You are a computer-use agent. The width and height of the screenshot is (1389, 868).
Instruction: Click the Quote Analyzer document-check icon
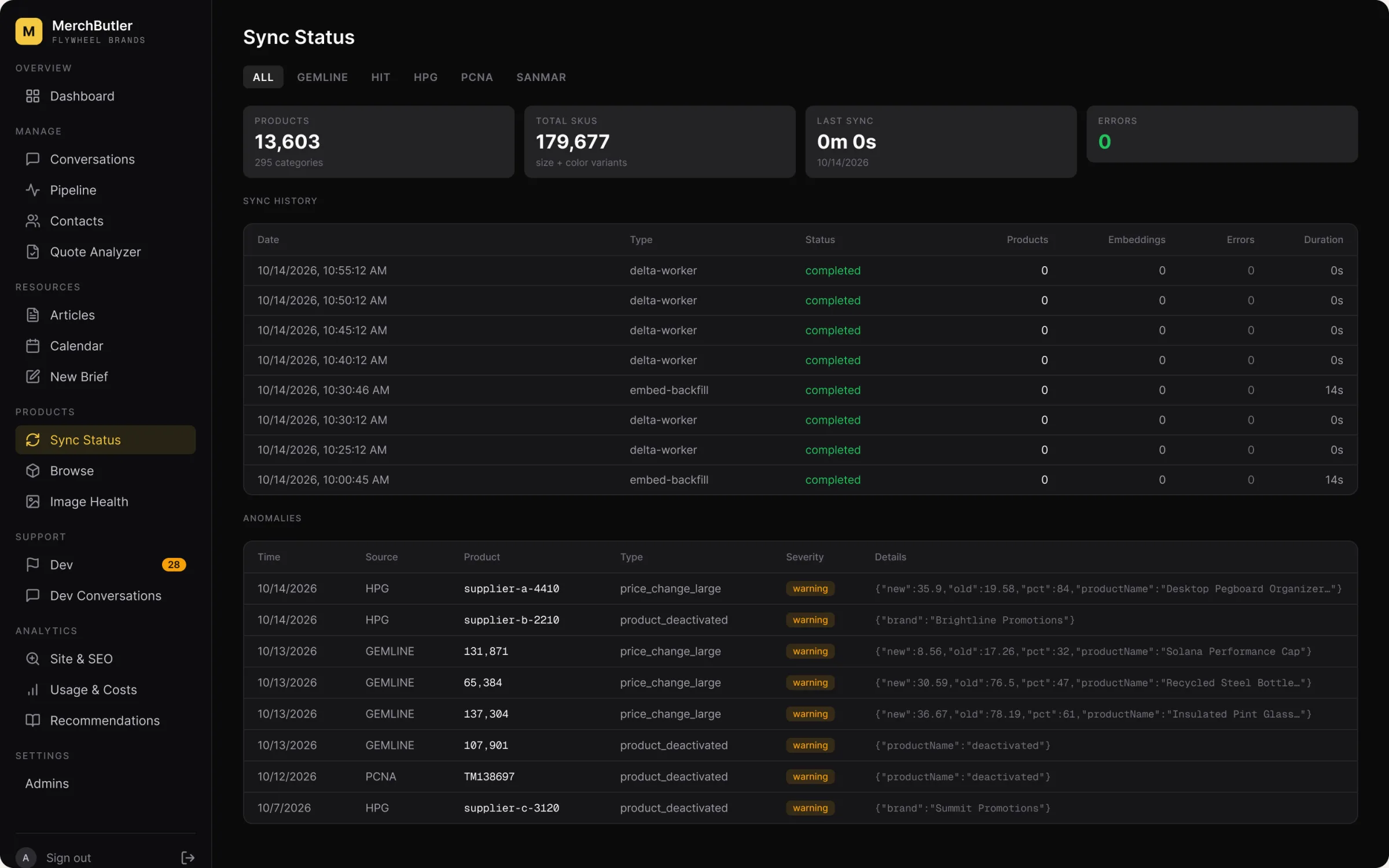(x=33, y=252)
